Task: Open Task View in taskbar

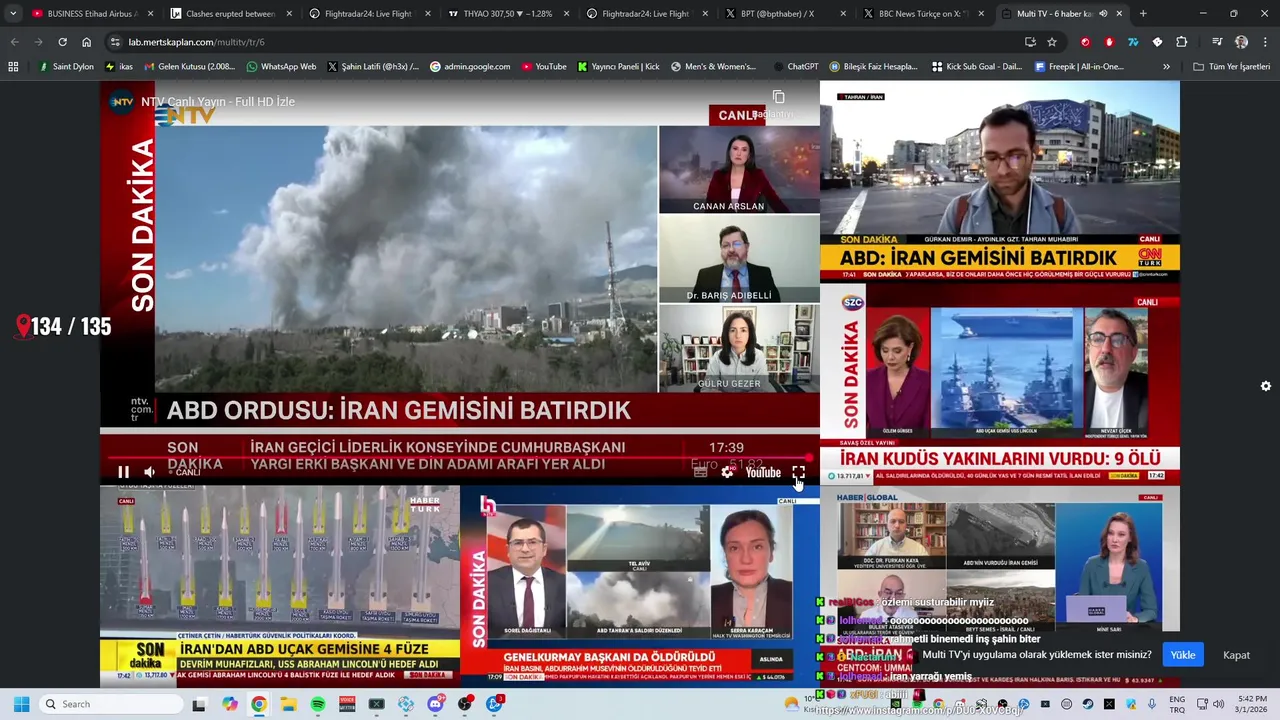Action: click(x=199, y=704)
